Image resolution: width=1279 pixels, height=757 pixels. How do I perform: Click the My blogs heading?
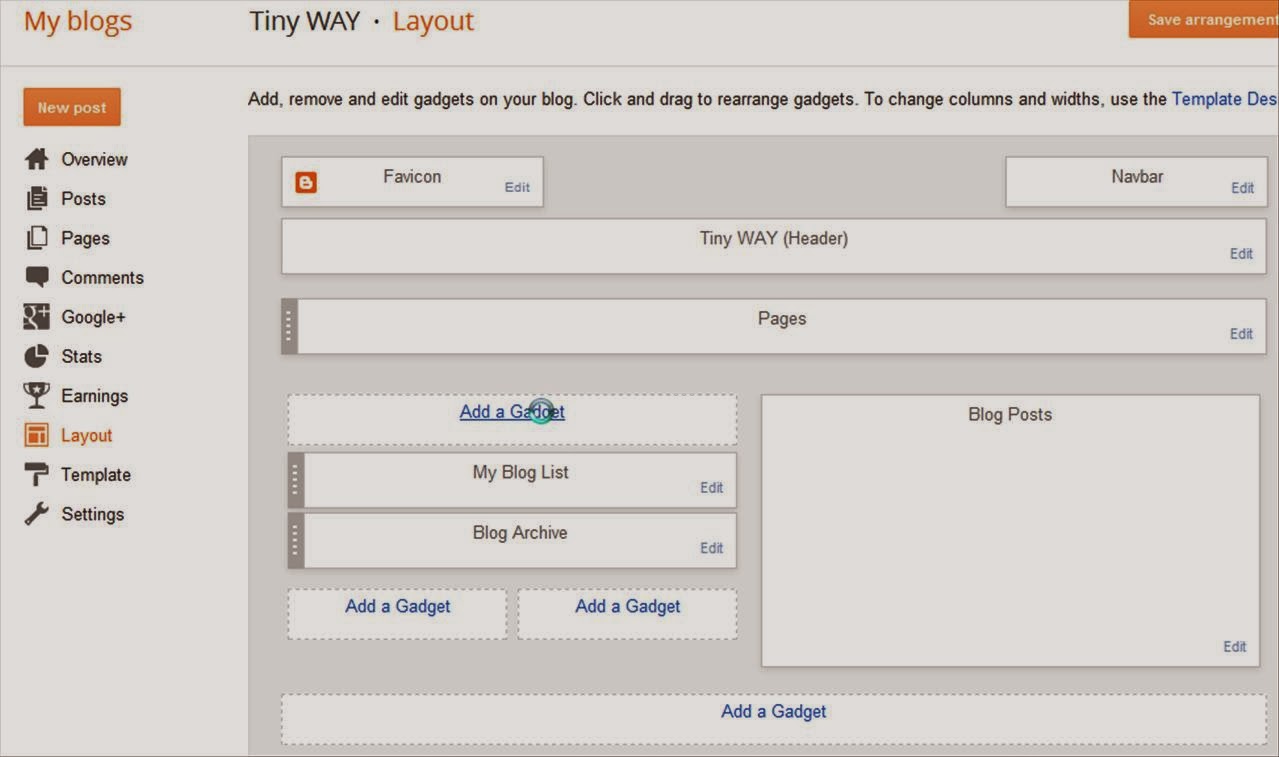(x=77, y=20)
